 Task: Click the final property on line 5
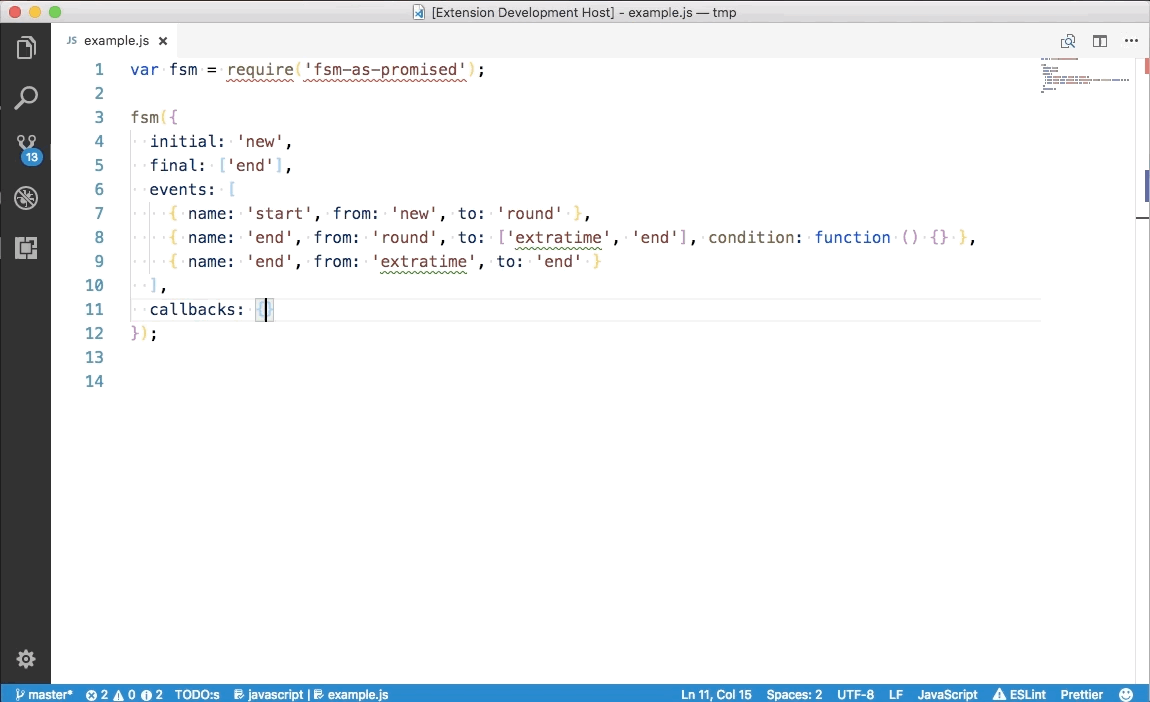(173, 166)
